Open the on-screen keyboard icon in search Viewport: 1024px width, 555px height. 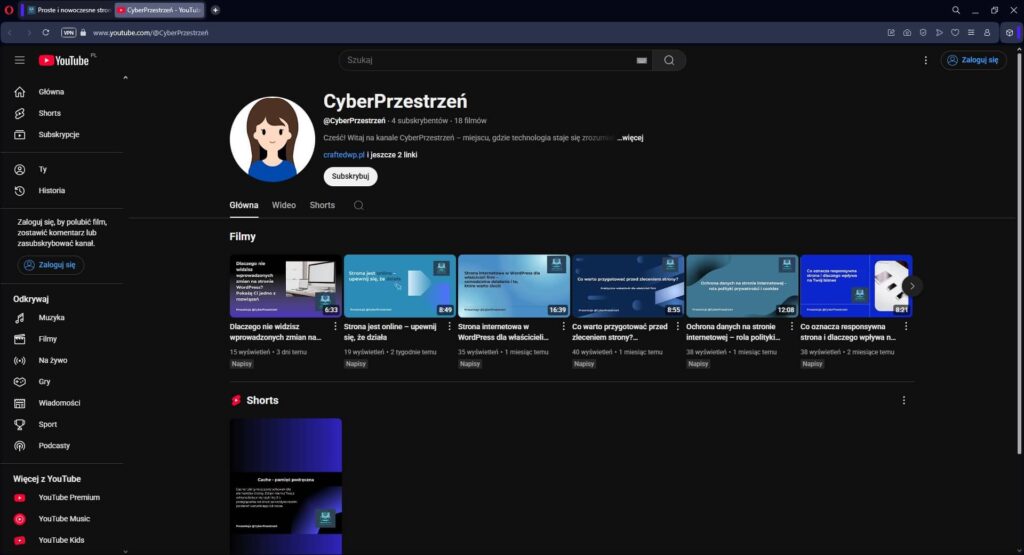tap(641, 60)
